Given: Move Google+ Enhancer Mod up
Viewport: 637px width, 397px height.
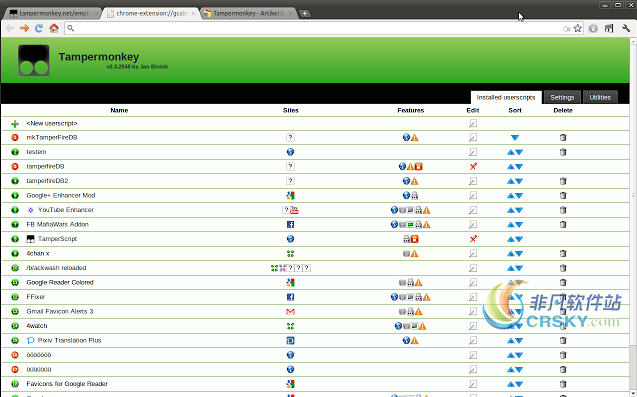Looking at the screenshot, I should coord(511,196).
